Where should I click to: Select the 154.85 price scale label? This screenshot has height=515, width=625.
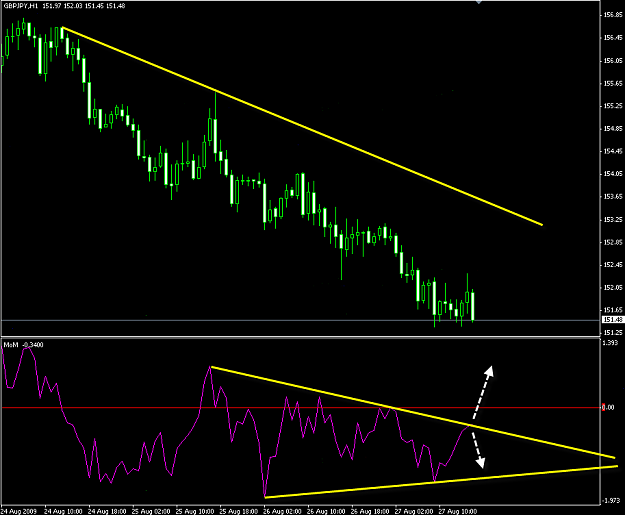[613, 129]
